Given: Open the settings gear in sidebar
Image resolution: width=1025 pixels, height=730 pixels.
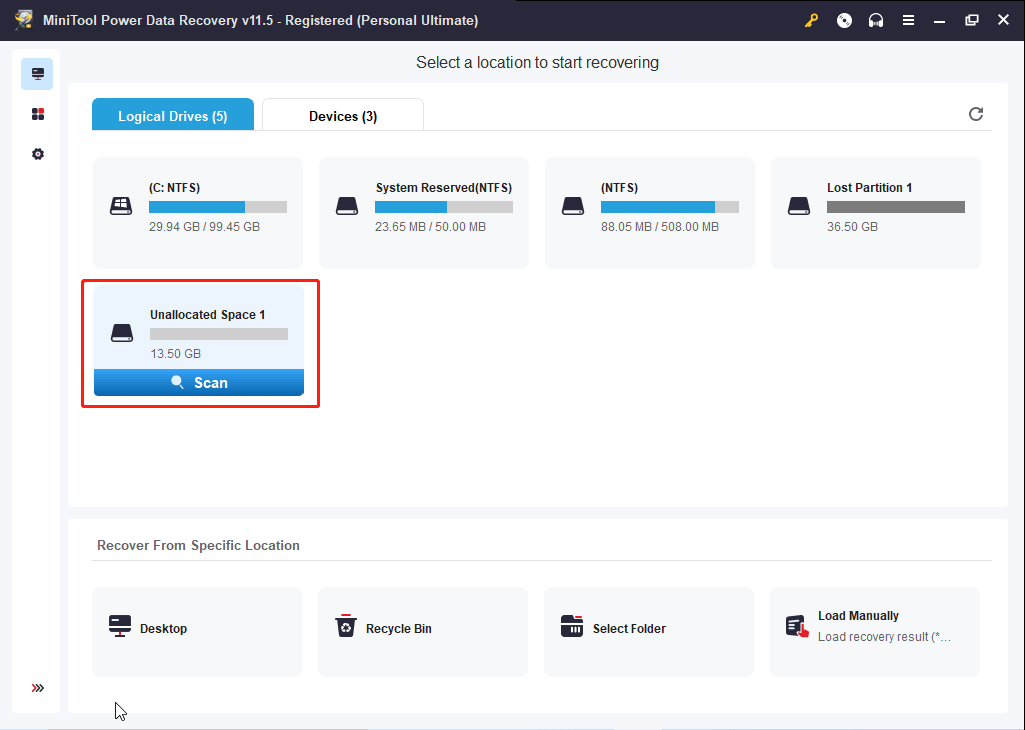Looking at the screenshot, I should coord(38,154).
